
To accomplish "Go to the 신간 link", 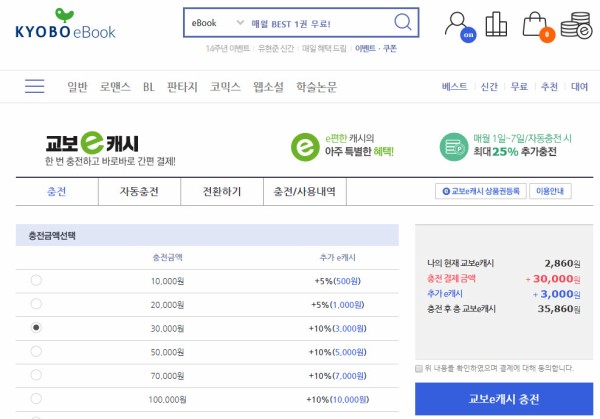I will click(x=489, y=86).
